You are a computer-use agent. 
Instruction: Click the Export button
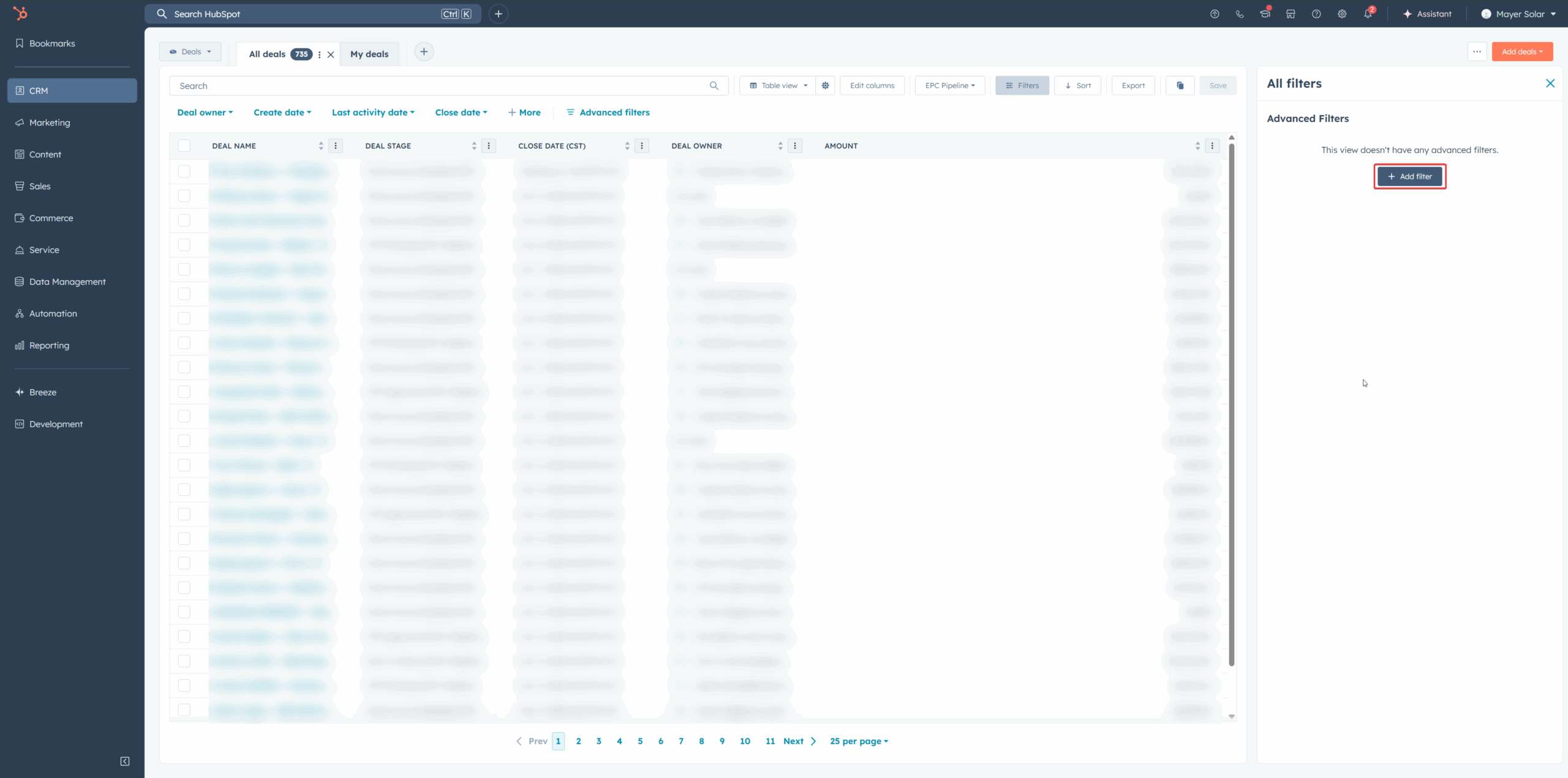[x=1133, y=86]
